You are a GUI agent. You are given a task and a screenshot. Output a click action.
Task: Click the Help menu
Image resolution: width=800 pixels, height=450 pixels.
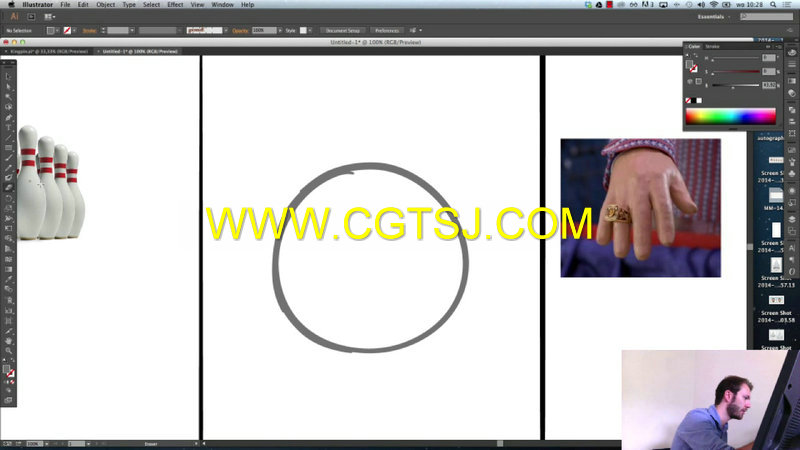[x=247, y=5]
